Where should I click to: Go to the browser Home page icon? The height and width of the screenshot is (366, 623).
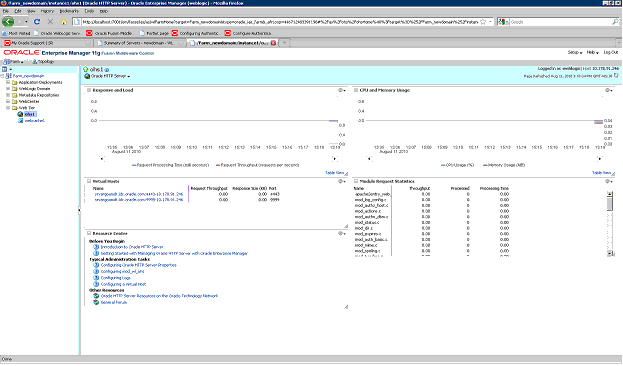click(x=63, y=22)
